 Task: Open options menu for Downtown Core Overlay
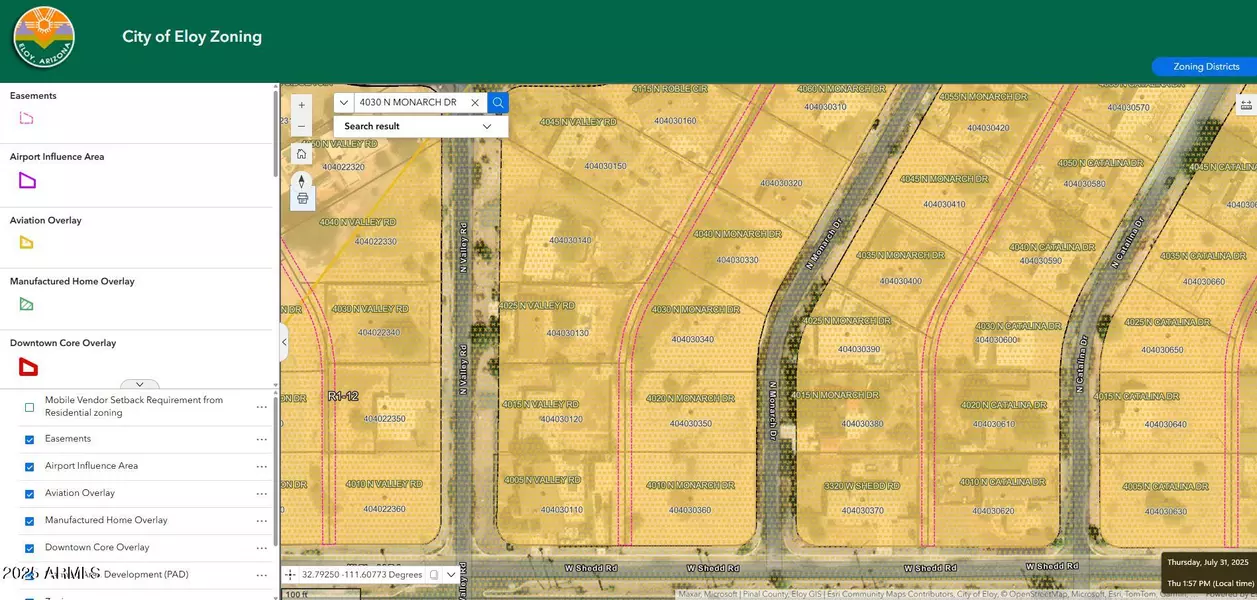point(262,548)
